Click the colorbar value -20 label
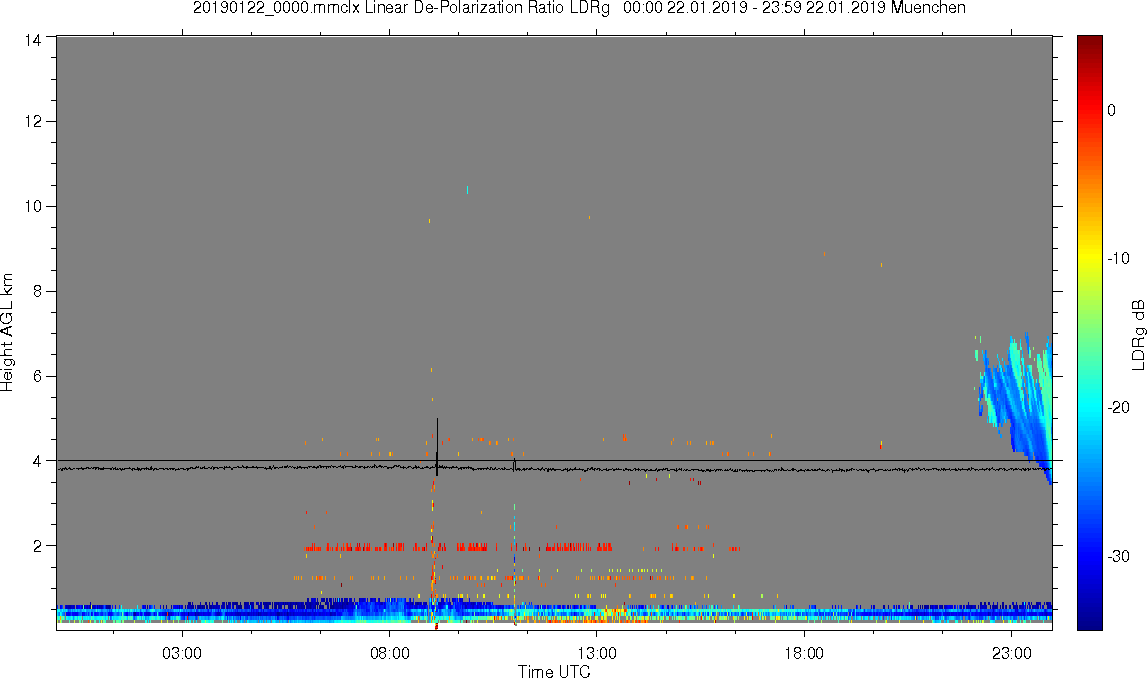Screen dimensions: 1147x678 [x=1118, y=407]
